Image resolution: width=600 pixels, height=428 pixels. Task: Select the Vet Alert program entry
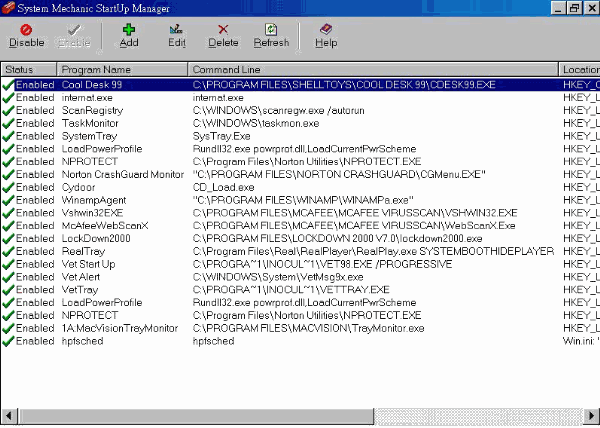click(81, 277)
